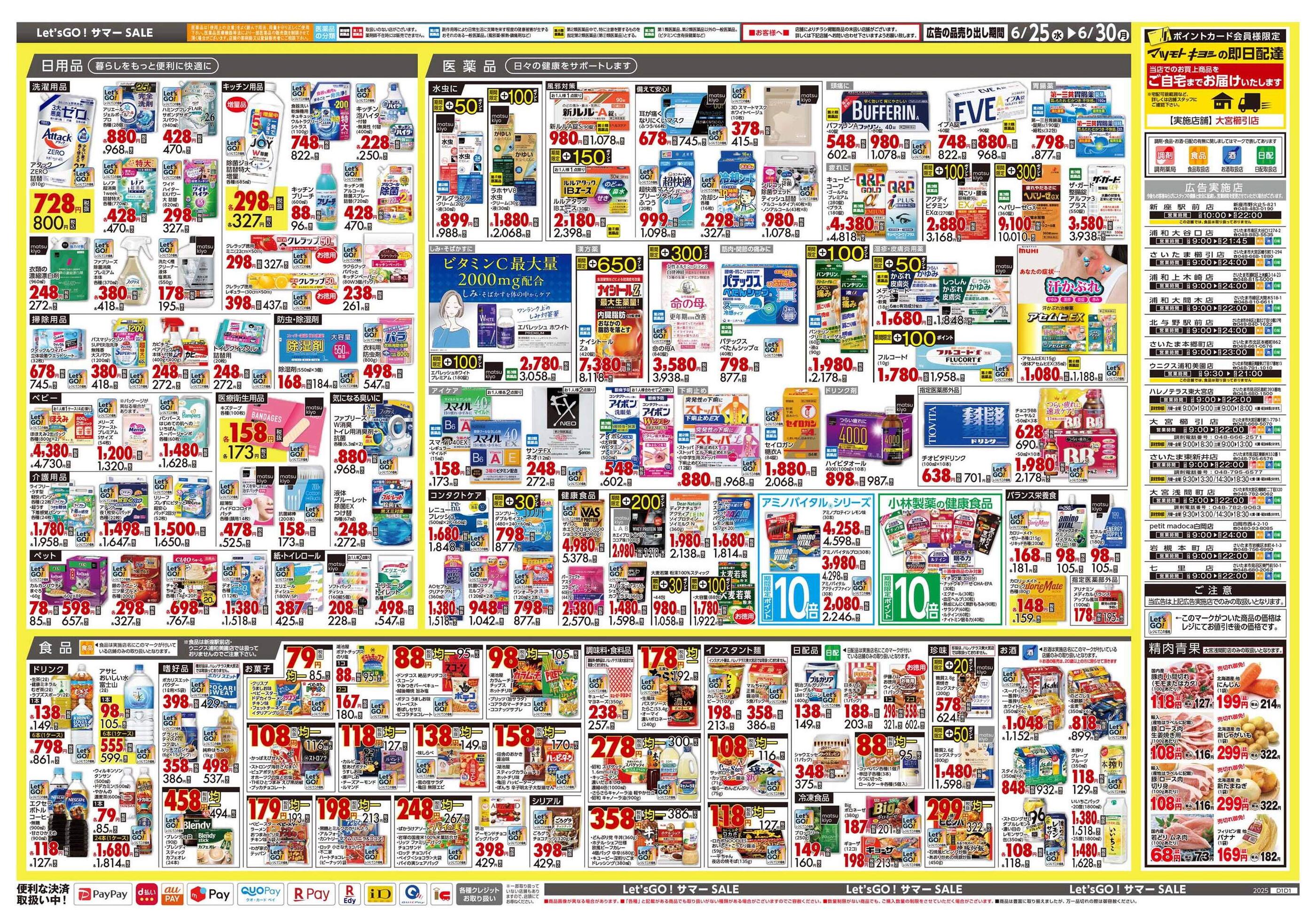
Task: Click the キッチン用品 category label
Action: [243, 86]
